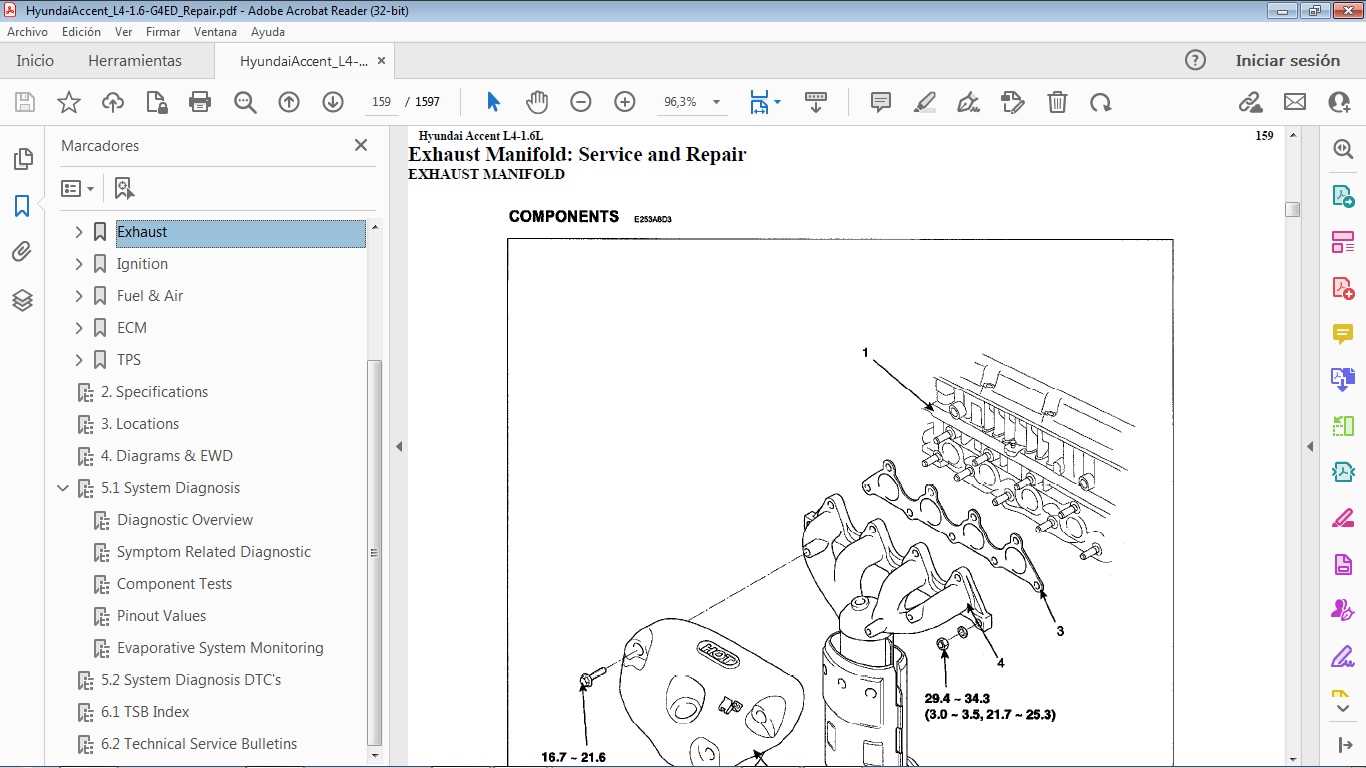Open scrolling mode toolbar icon

[x=816, y=102]
